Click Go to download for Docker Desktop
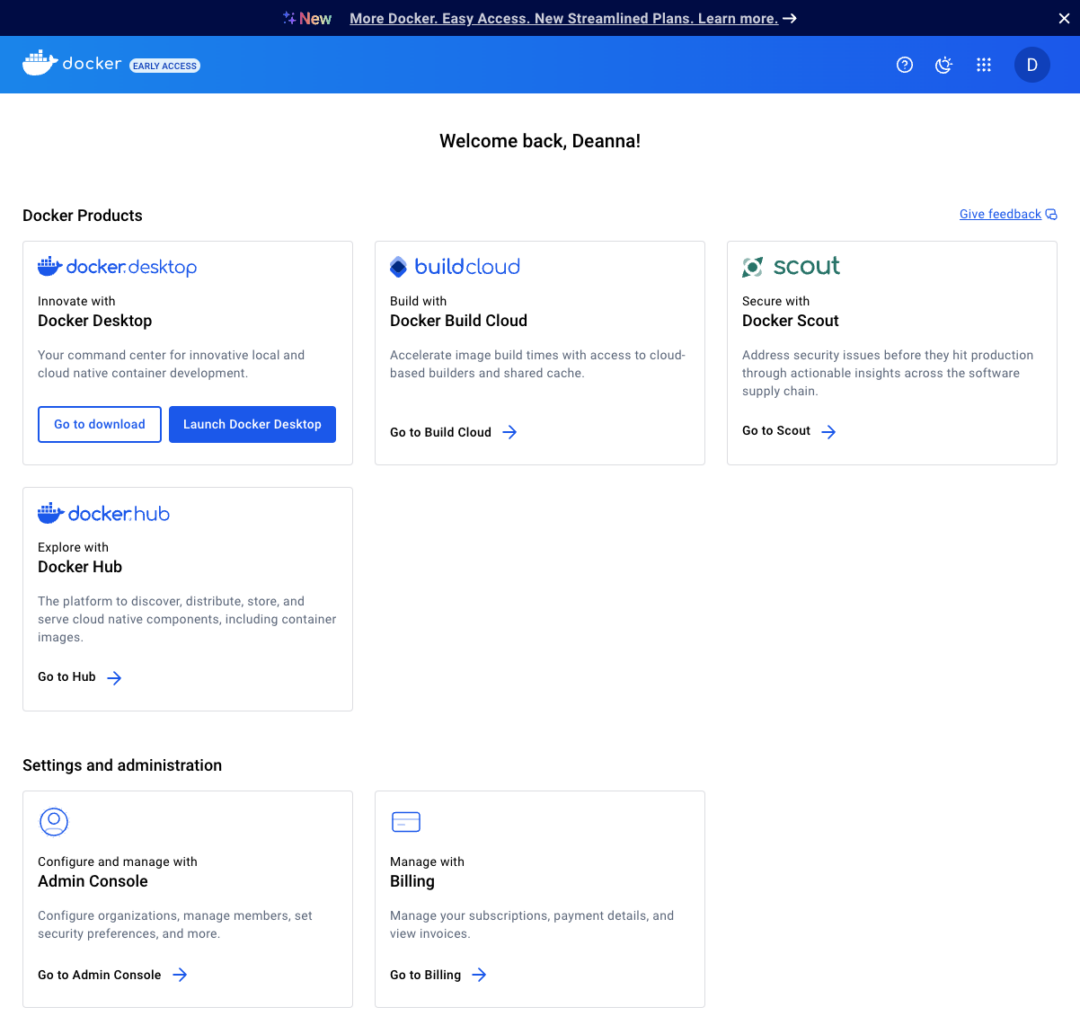This screenshot has height=1016, width=1080. coord(99,424)
